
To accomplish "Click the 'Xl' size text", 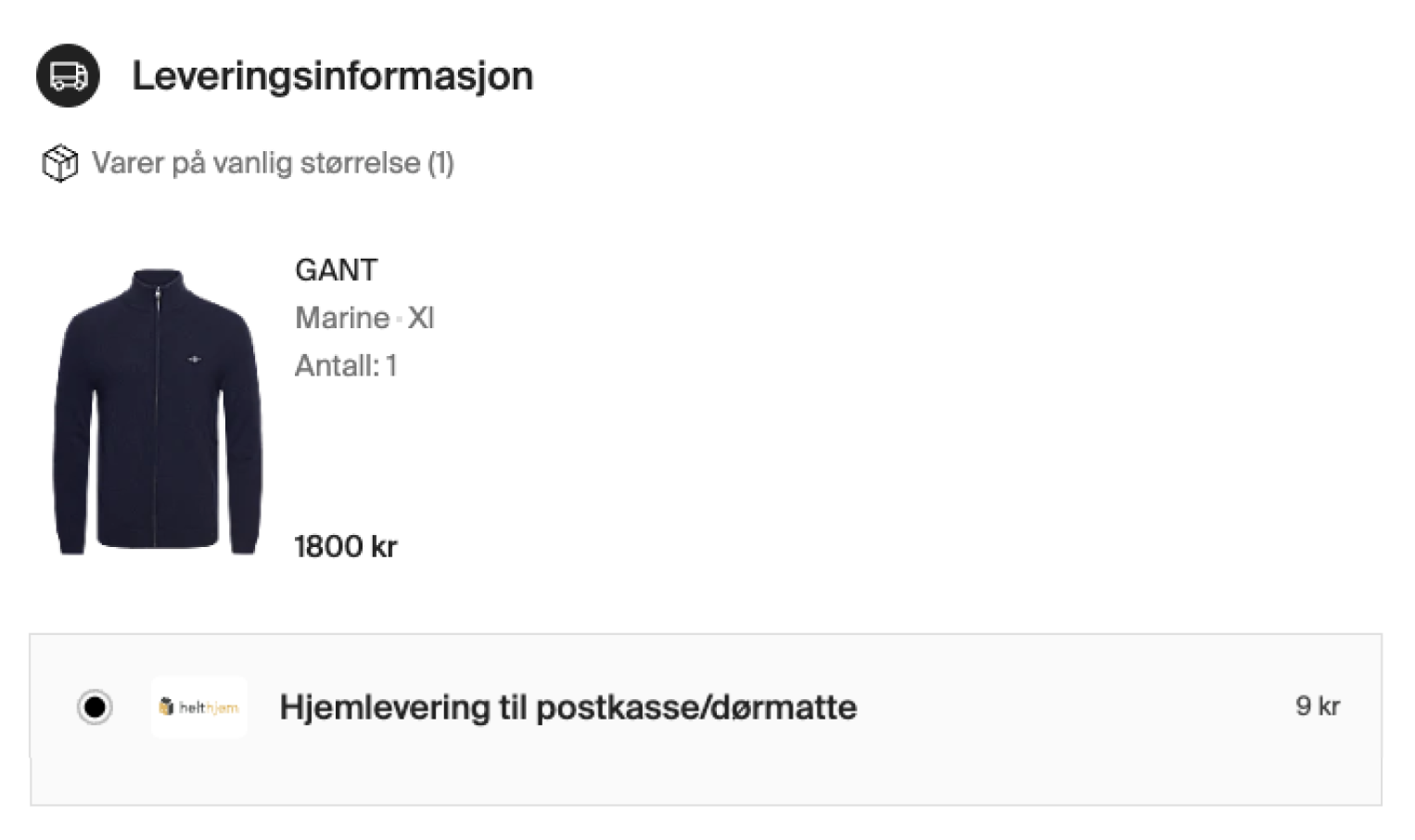I will click(x=421, y=318).
